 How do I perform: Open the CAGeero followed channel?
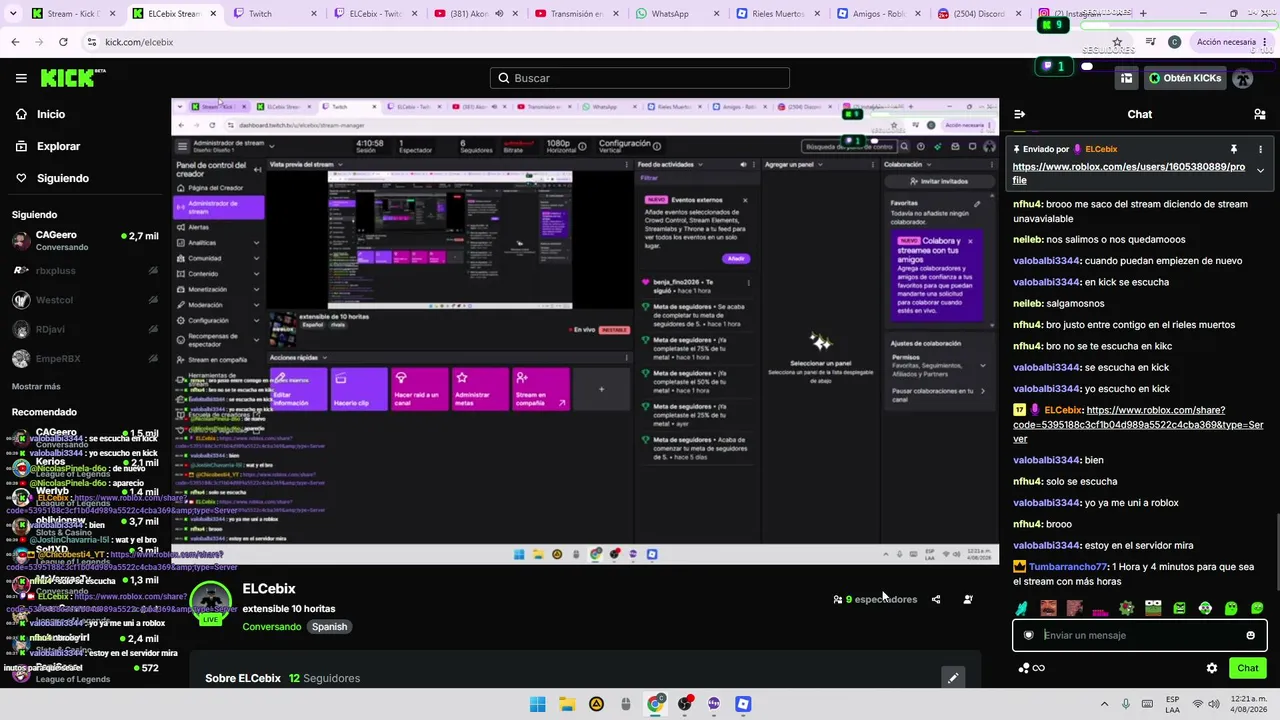(x=85, y=240)
